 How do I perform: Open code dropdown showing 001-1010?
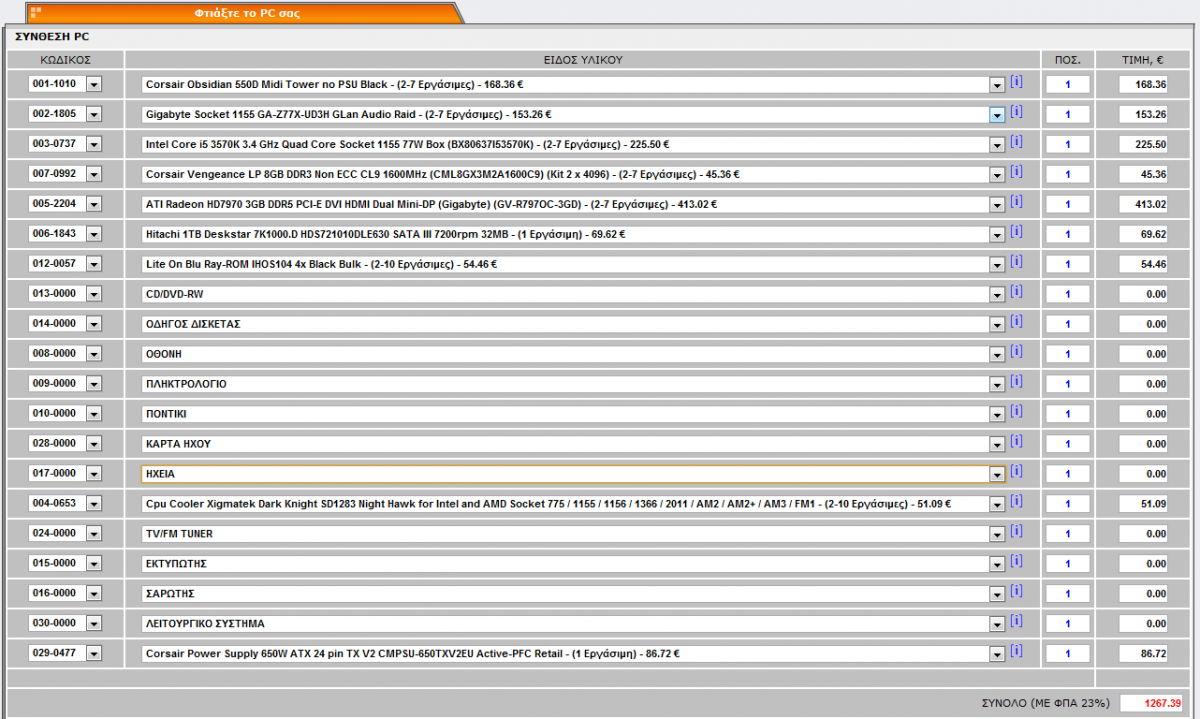94,85
